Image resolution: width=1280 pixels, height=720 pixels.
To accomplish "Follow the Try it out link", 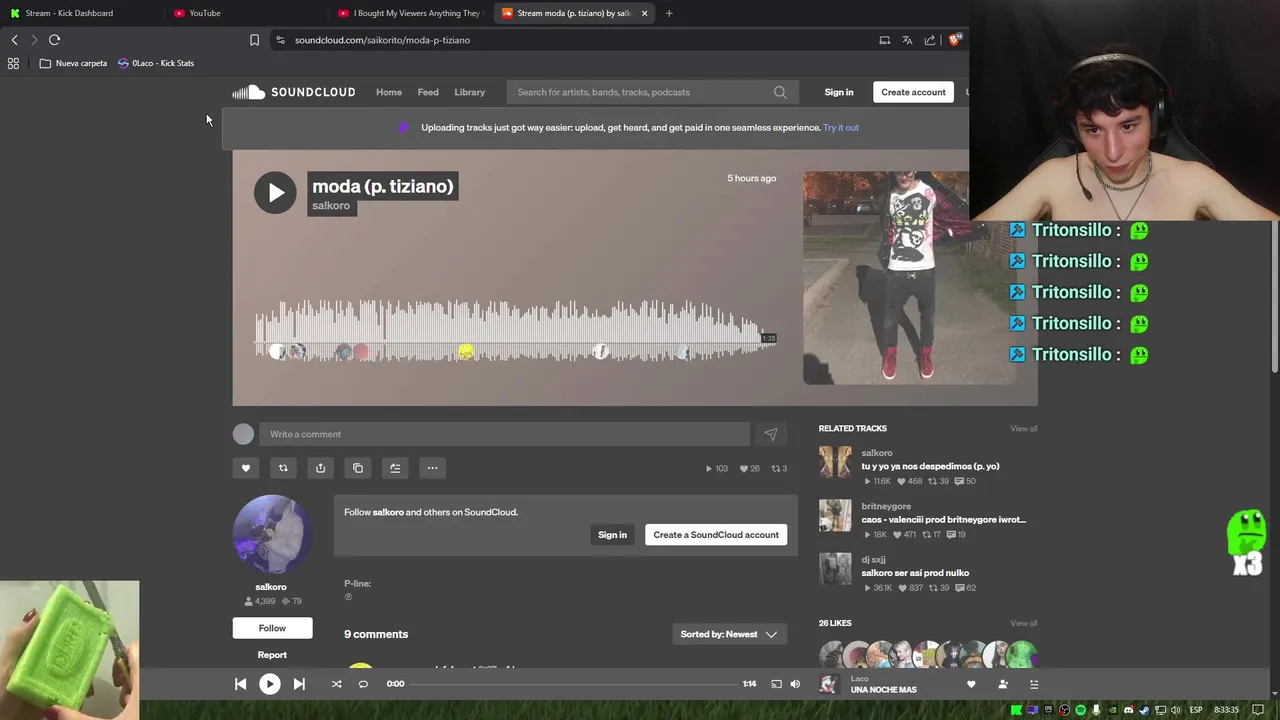I will pos(841,128).
